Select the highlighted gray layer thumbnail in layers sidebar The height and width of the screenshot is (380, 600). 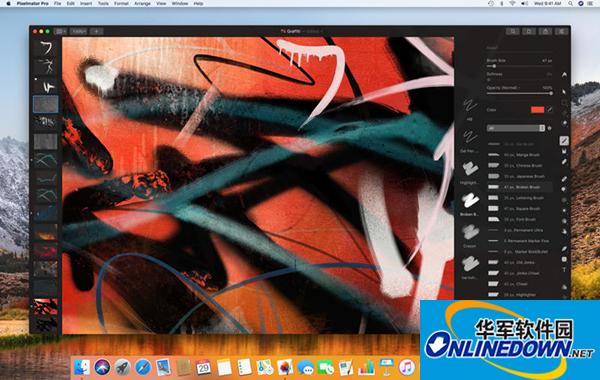46,104
